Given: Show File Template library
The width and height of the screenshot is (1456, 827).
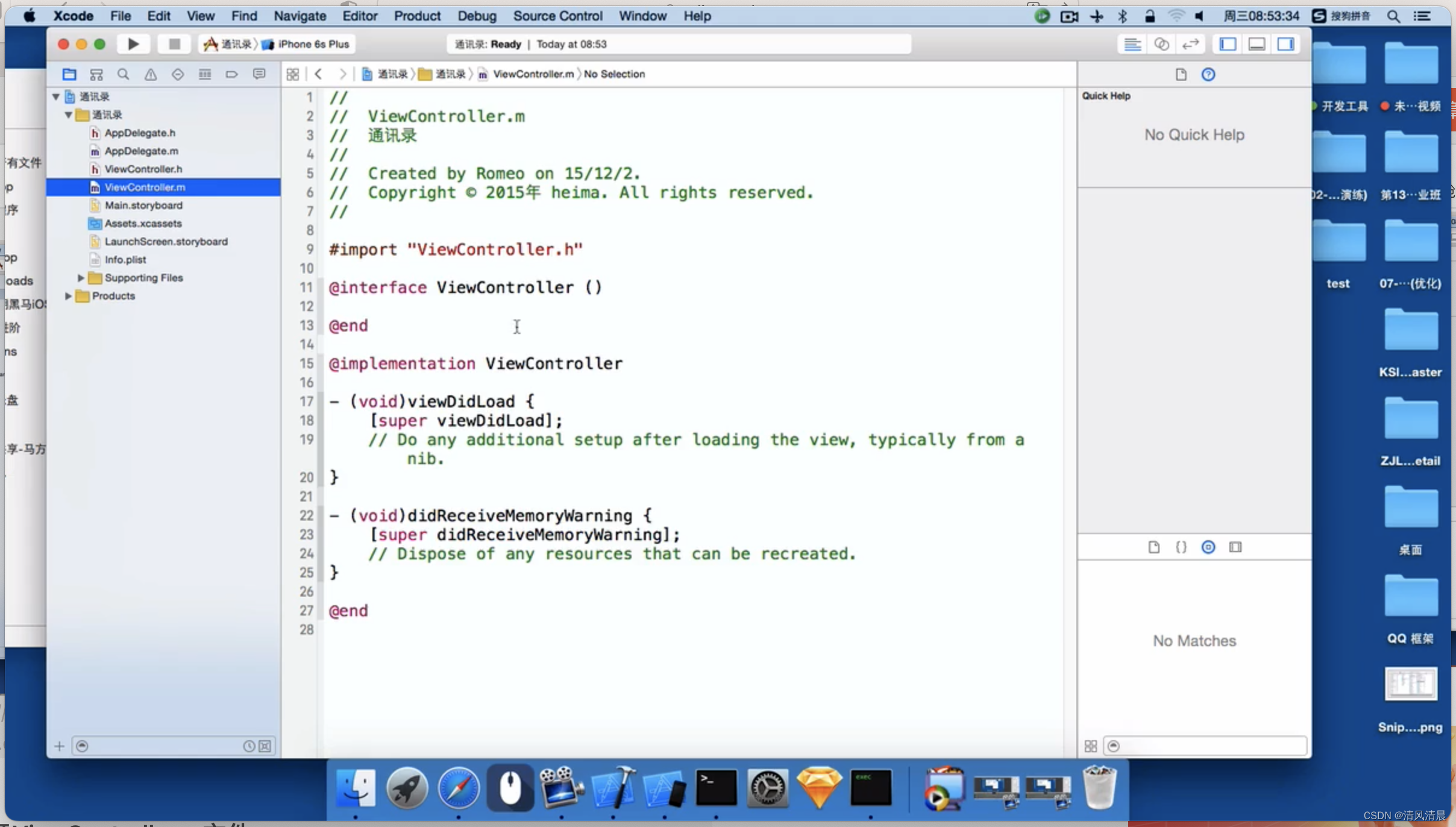Looking at the screenshot, I should tap(1154, 547).
